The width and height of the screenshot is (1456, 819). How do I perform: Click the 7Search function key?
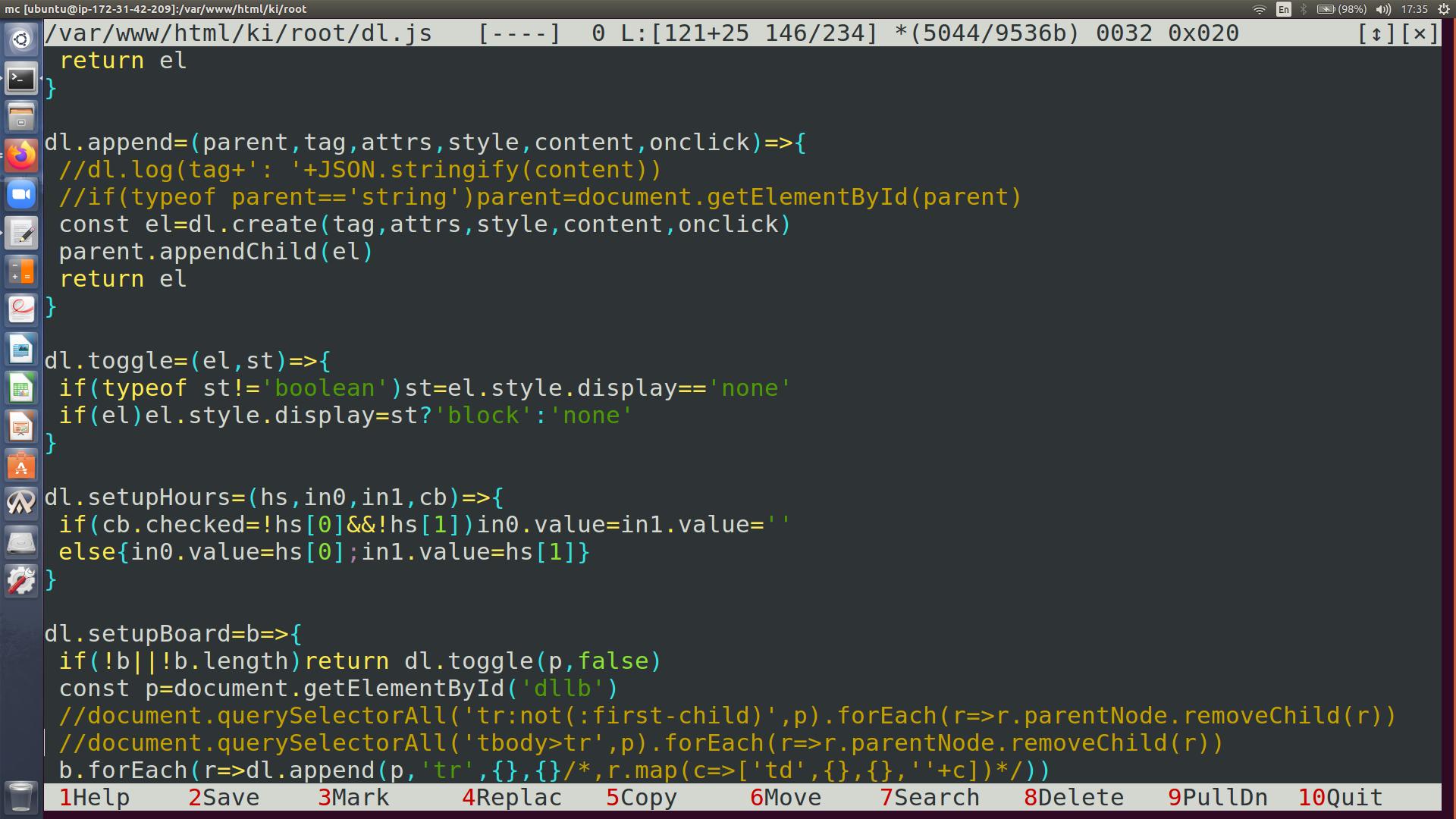[x=930, y=798]
